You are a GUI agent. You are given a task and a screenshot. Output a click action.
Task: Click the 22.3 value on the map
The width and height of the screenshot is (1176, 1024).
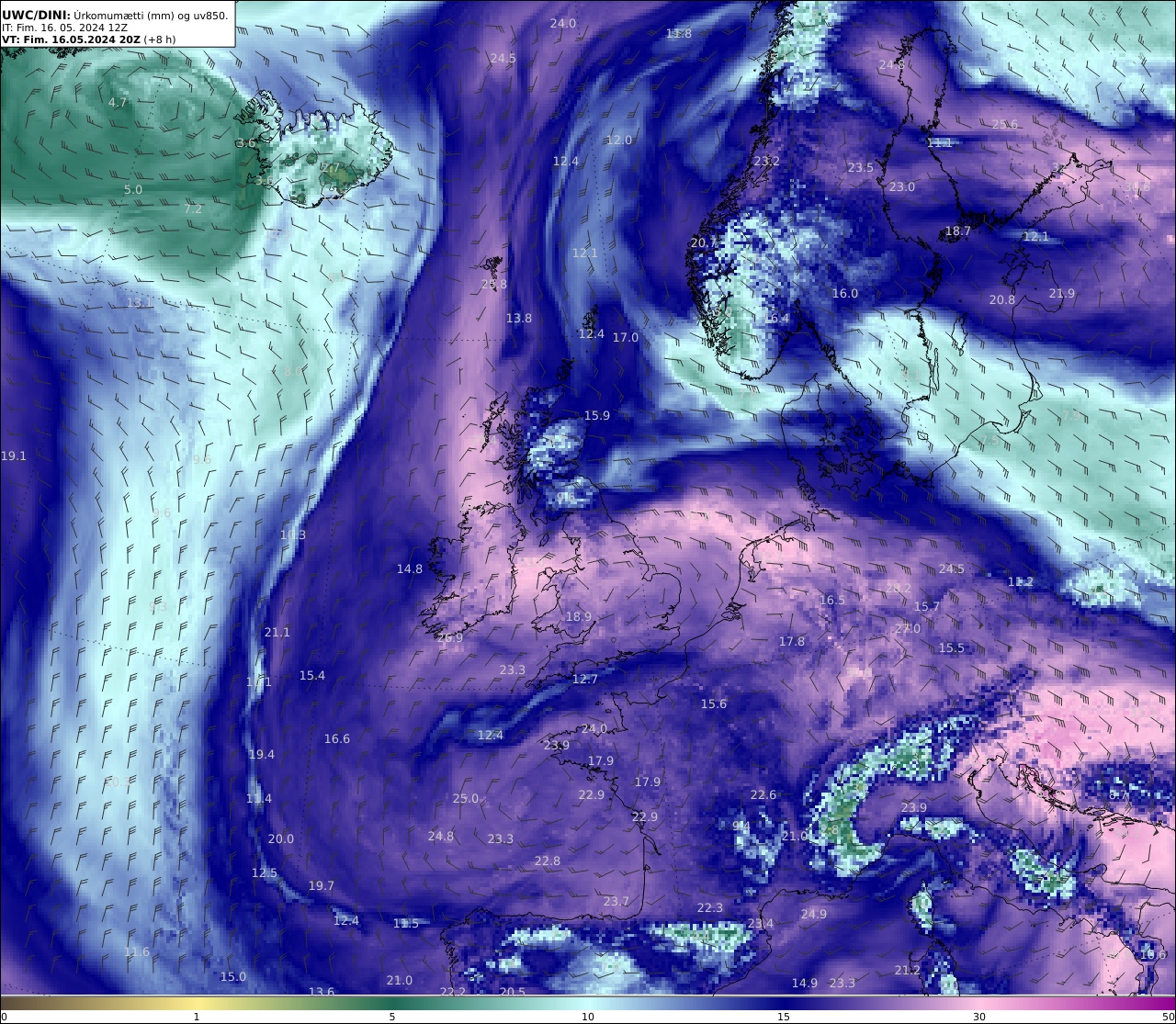710,907
